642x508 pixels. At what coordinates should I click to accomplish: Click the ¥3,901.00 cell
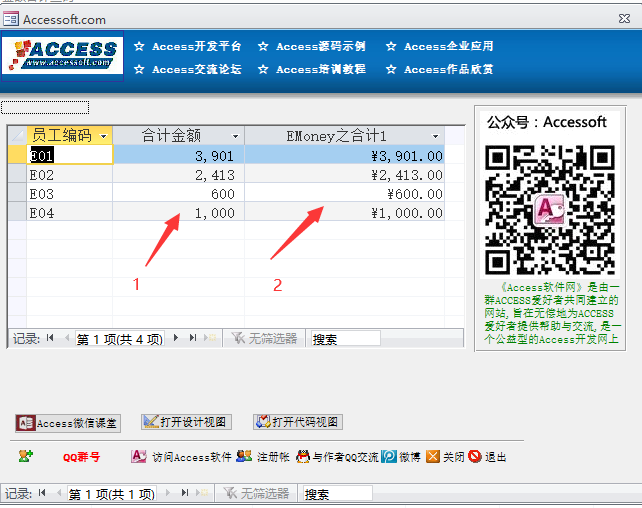click(345, 156)
